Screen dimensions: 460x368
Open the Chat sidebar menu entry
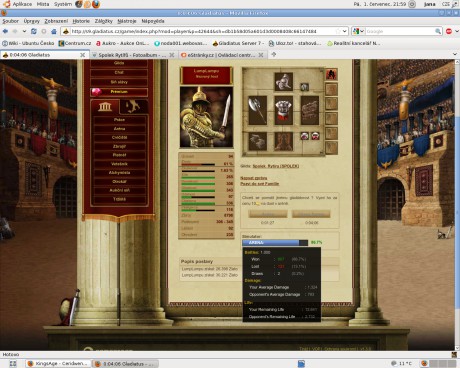click(119, 73)
